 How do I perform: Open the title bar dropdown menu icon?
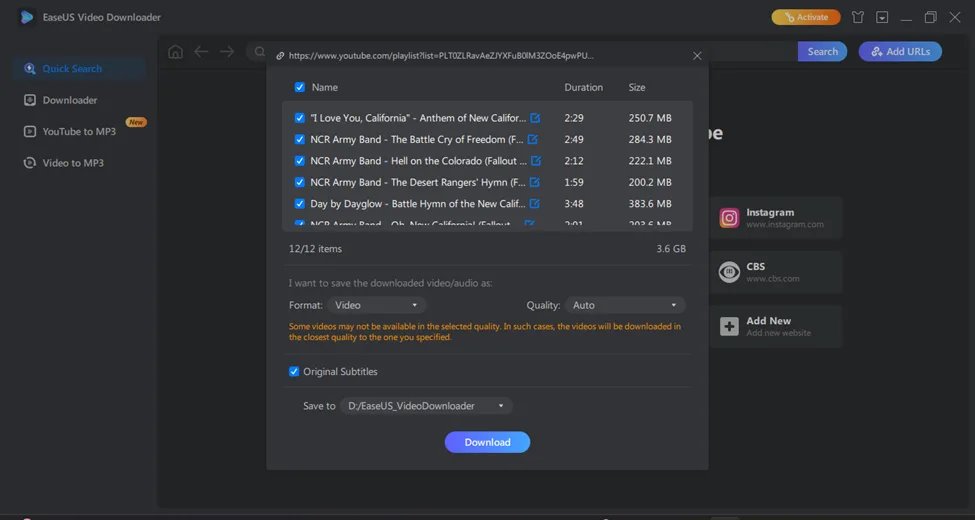(x=882, y=17)
